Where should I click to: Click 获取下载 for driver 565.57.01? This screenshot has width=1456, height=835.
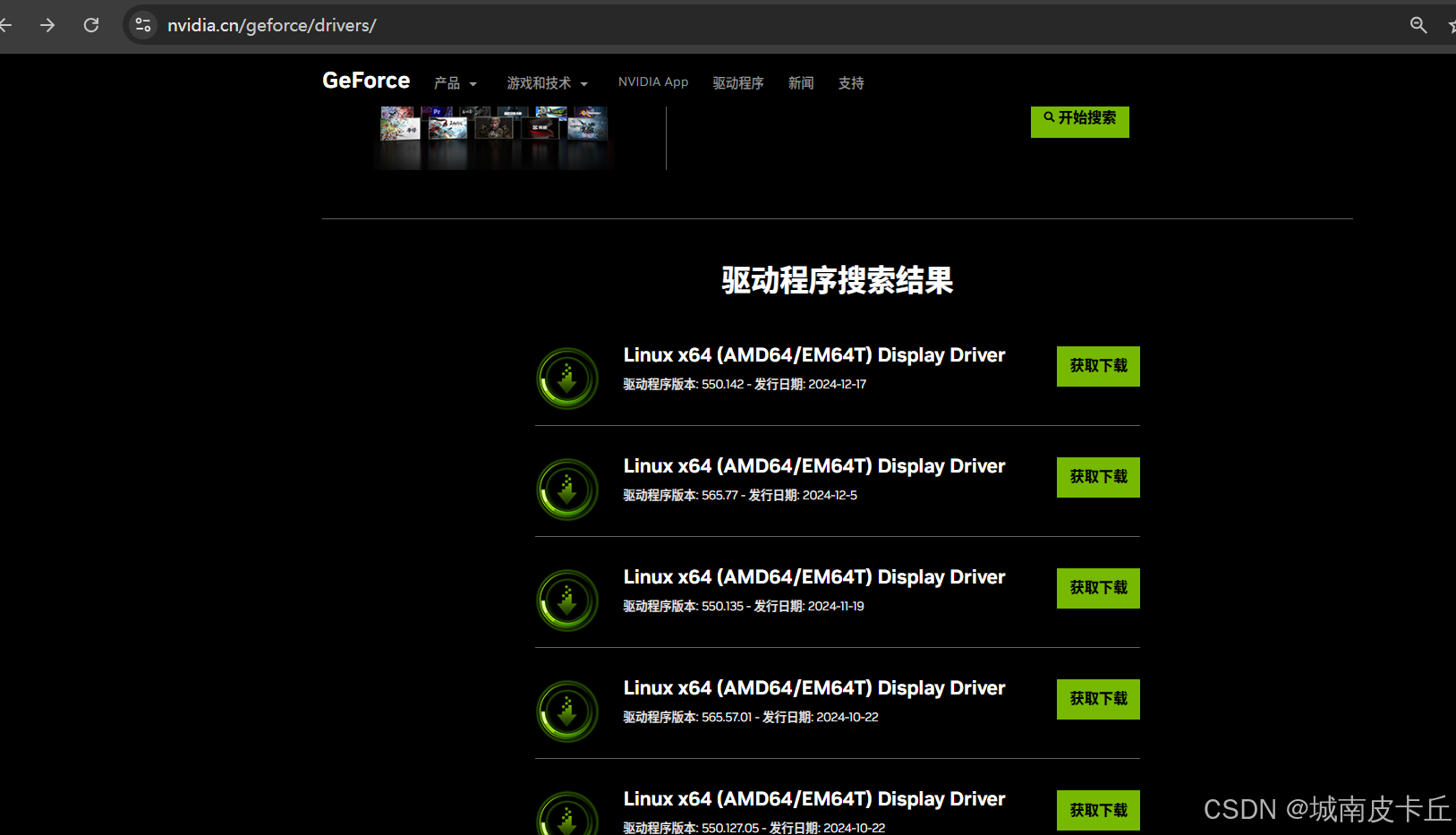click(x=1098, y=699)
